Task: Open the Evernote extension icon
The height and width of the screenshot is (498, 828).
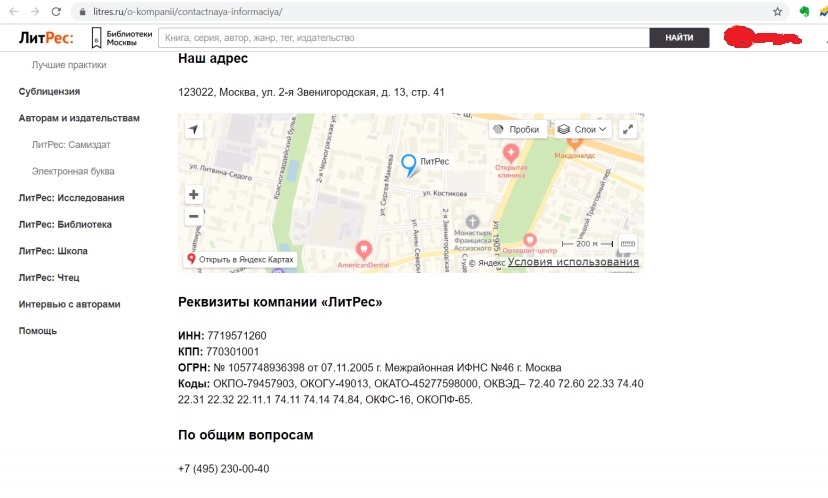Action: coord(804,12)
